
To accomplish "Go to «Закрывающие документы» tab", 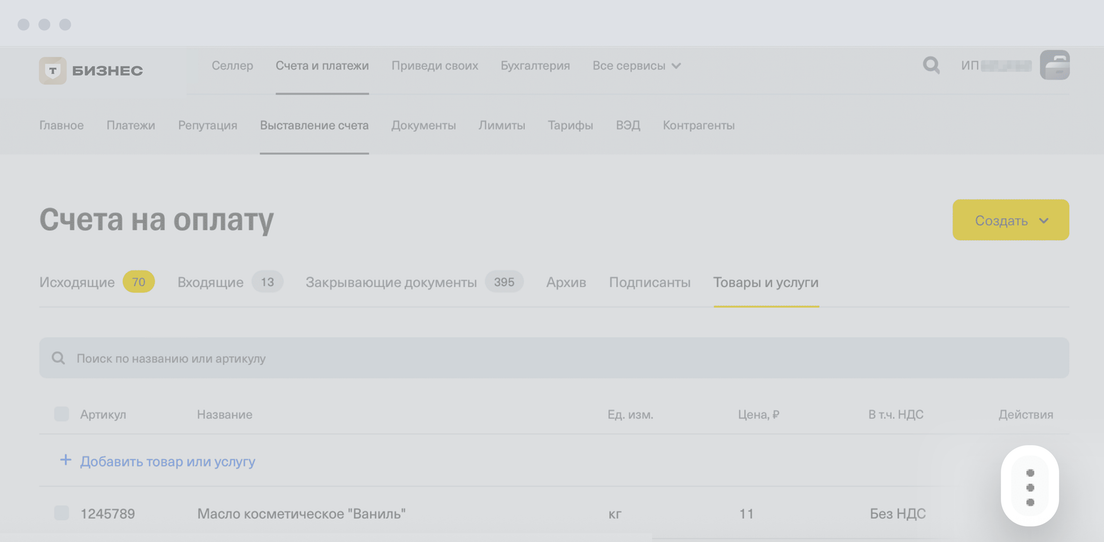I will 391,282.
